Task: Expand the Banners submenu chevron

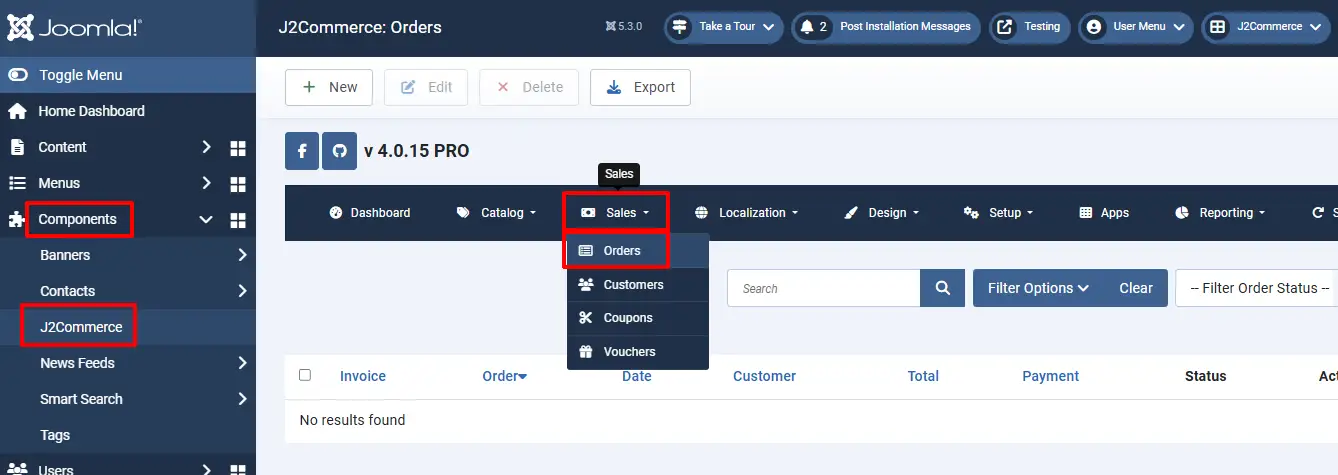Action: pyautogui.click(x=242, y=255)
